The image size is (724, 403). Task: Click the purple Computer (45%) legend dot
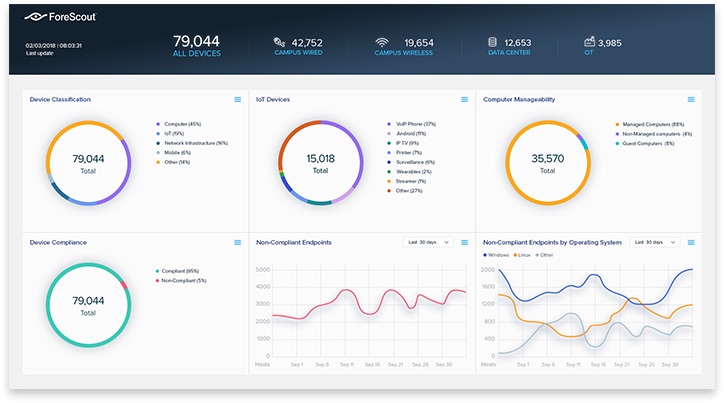pyautogui.click(x=157, y=124)
